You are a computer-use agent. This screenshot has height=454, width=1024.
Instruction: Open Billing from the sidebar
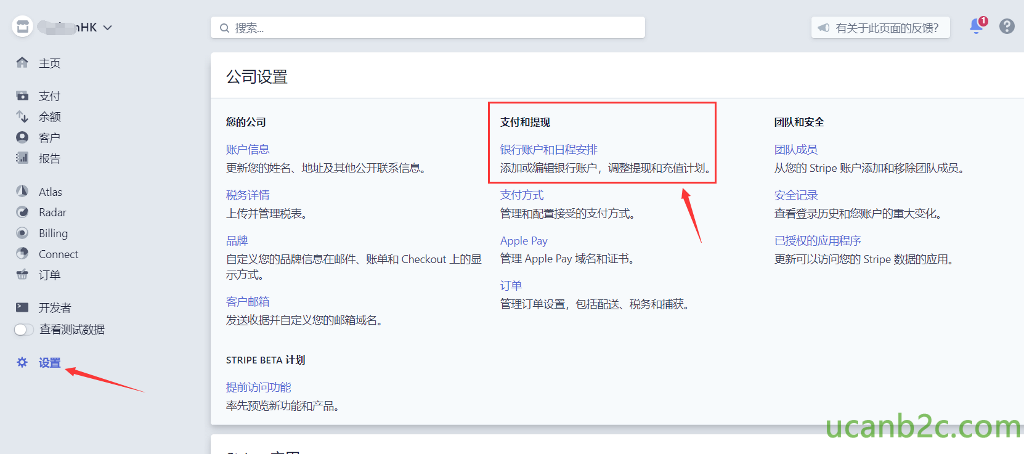(53, 233)
